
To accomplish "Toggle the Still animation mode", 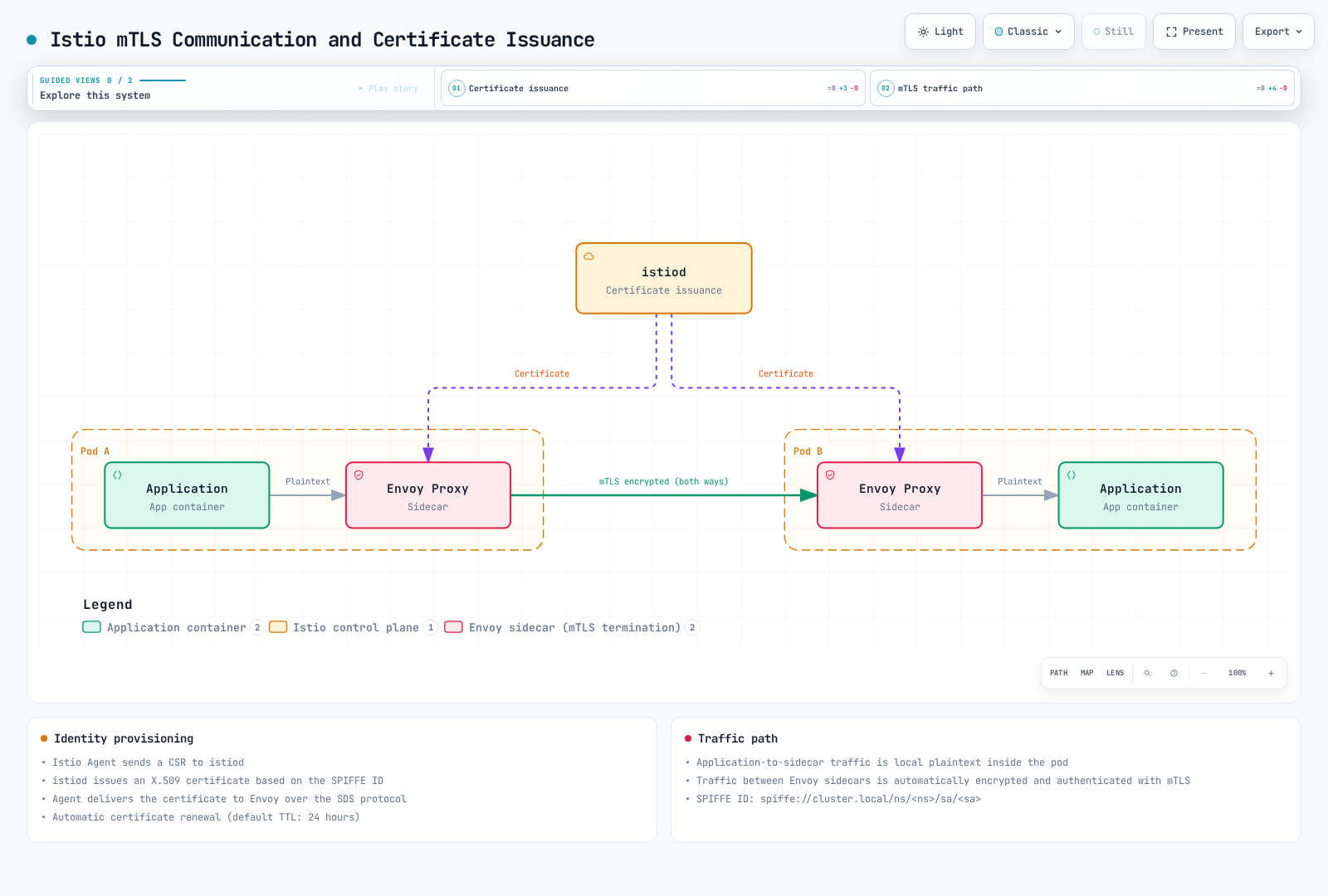I will 1113,32.
